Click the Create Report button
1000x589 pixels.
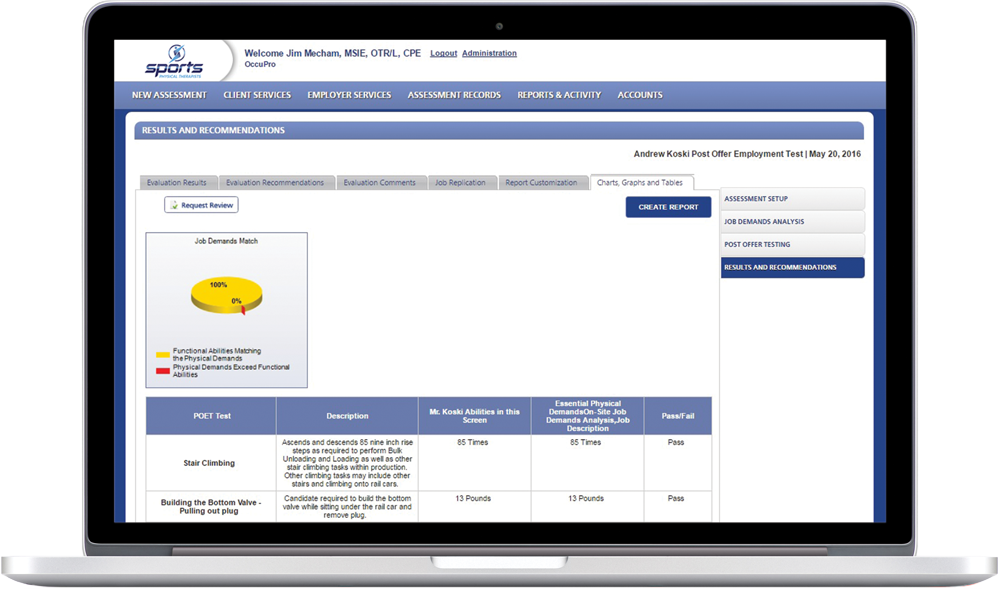(x=668, y=207)
